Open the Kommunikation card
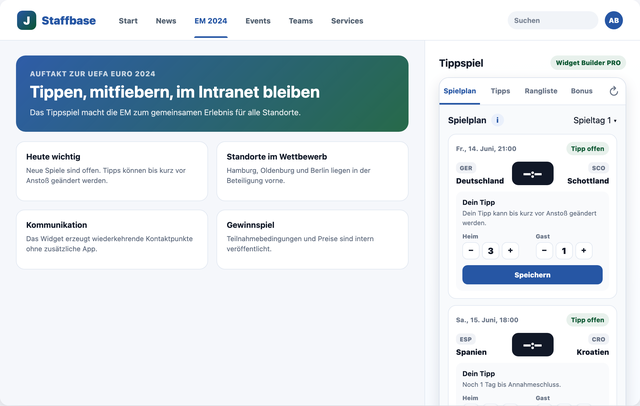The width and height of the screenshot is (640, 406). 112,240
